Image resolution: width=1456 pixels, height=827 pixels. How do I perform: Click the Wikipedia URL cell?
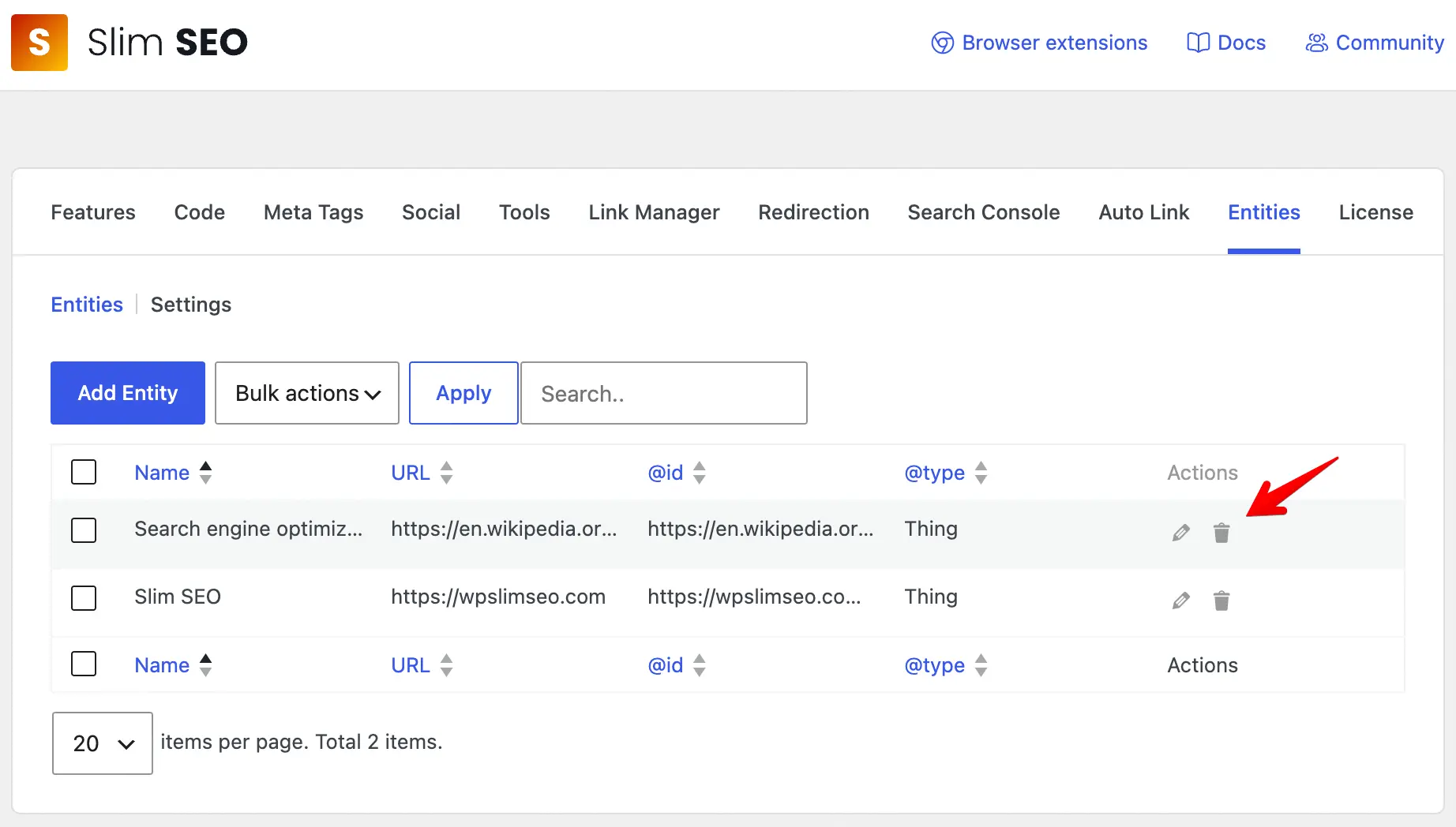(x=504, y=529)
